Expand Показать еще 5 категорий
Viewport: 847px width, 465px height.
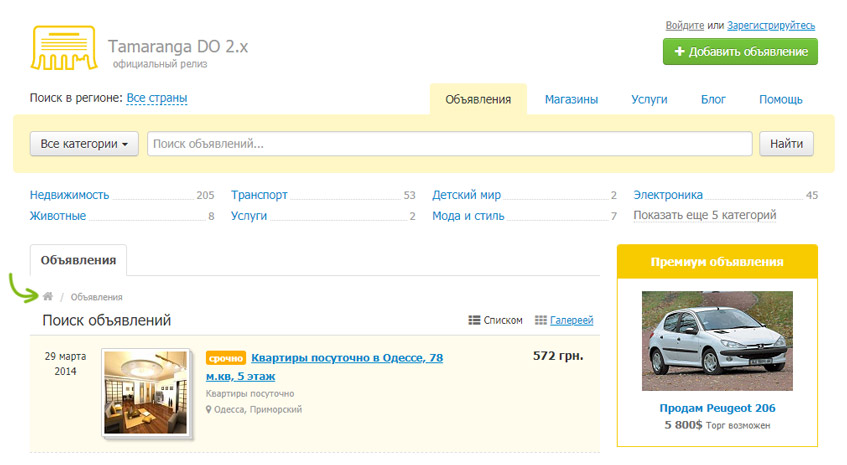[x=704, y=215]
